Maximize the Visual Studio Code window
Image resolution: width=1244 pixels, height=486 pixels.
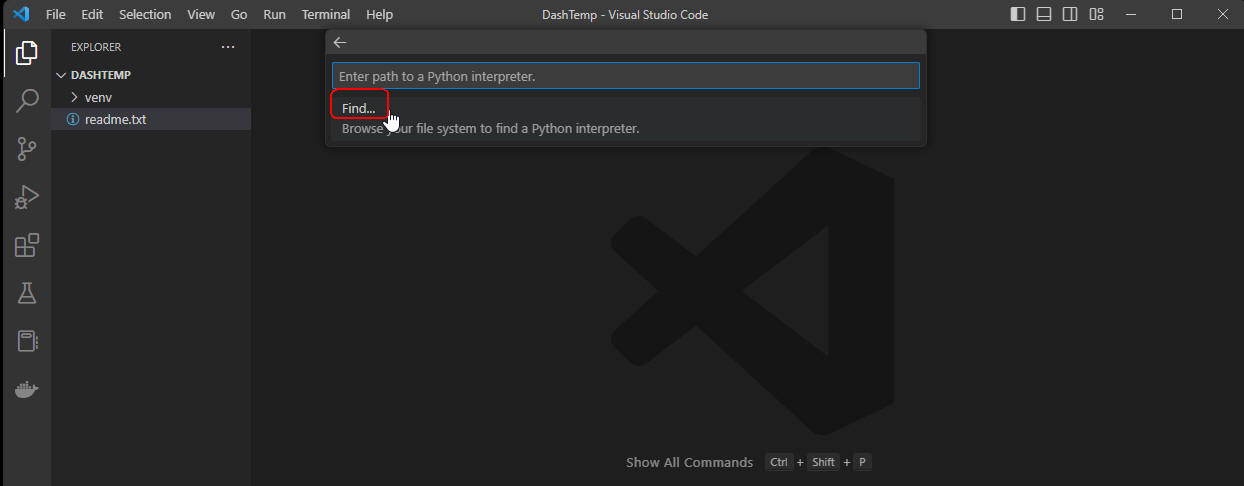tap(1177, 14)
